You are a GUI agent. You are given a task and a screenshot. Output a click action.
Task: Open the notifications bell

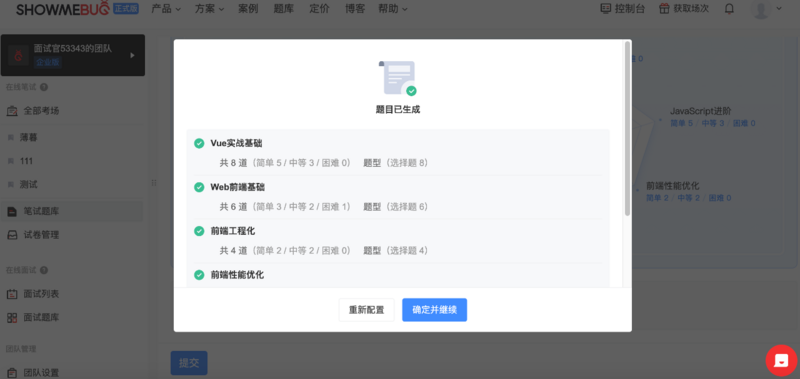click(730, 9)
